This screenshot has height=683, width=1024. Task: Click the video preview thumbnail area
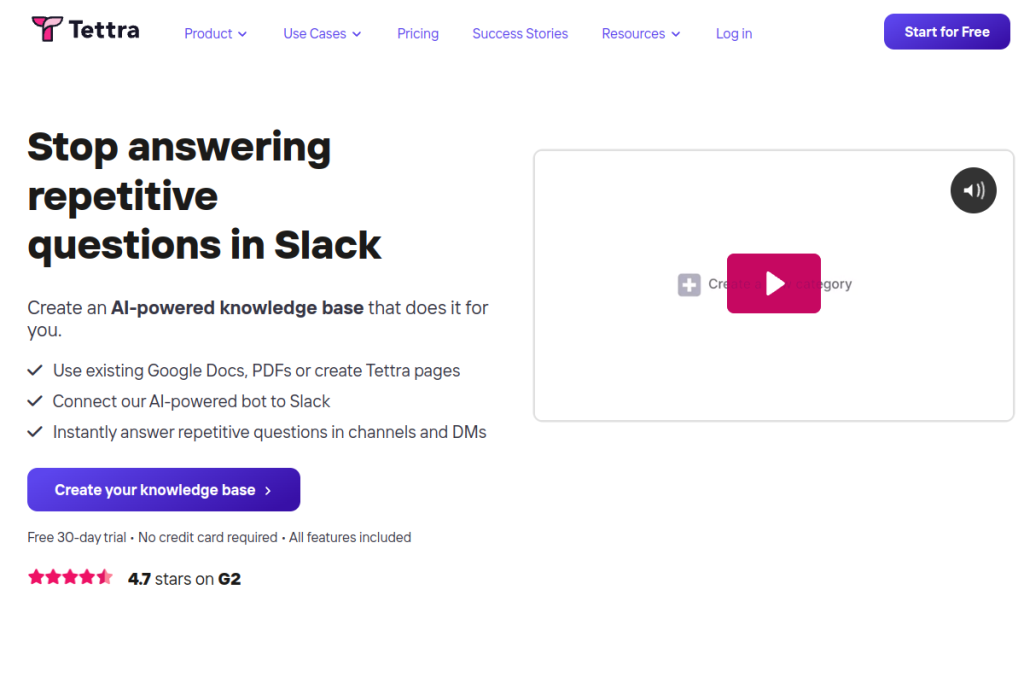point(773,285)
